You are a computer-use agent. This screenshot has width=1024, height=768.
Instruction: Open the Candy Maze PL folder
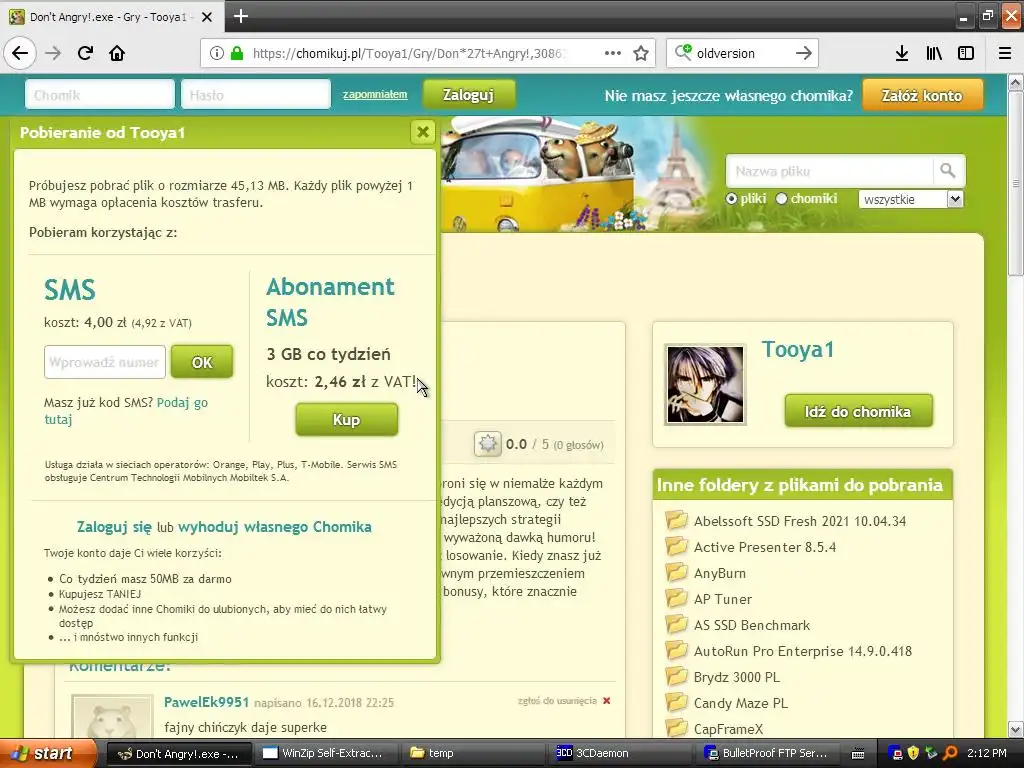pos(741,703)
